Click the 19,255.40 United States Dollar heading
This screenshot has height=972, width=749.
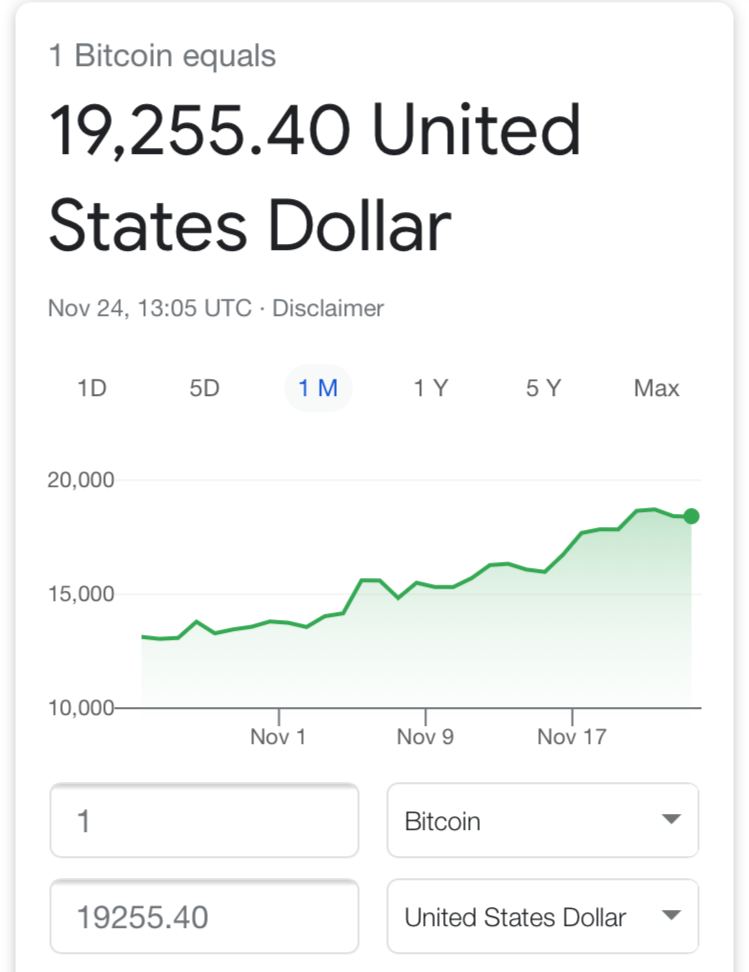pyautogui.click(x=314, y=177)
